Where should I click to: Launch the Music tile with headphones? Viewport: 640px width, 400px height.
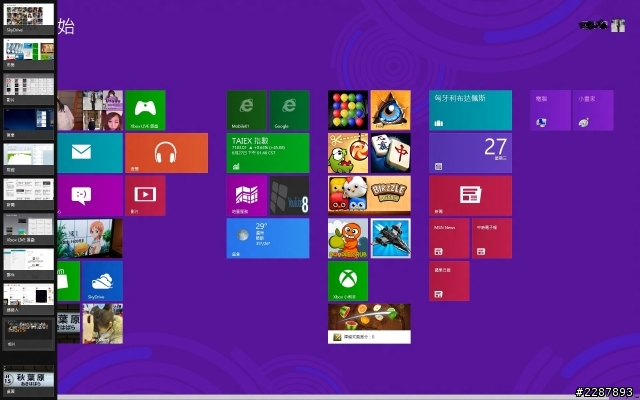(167, 153)
